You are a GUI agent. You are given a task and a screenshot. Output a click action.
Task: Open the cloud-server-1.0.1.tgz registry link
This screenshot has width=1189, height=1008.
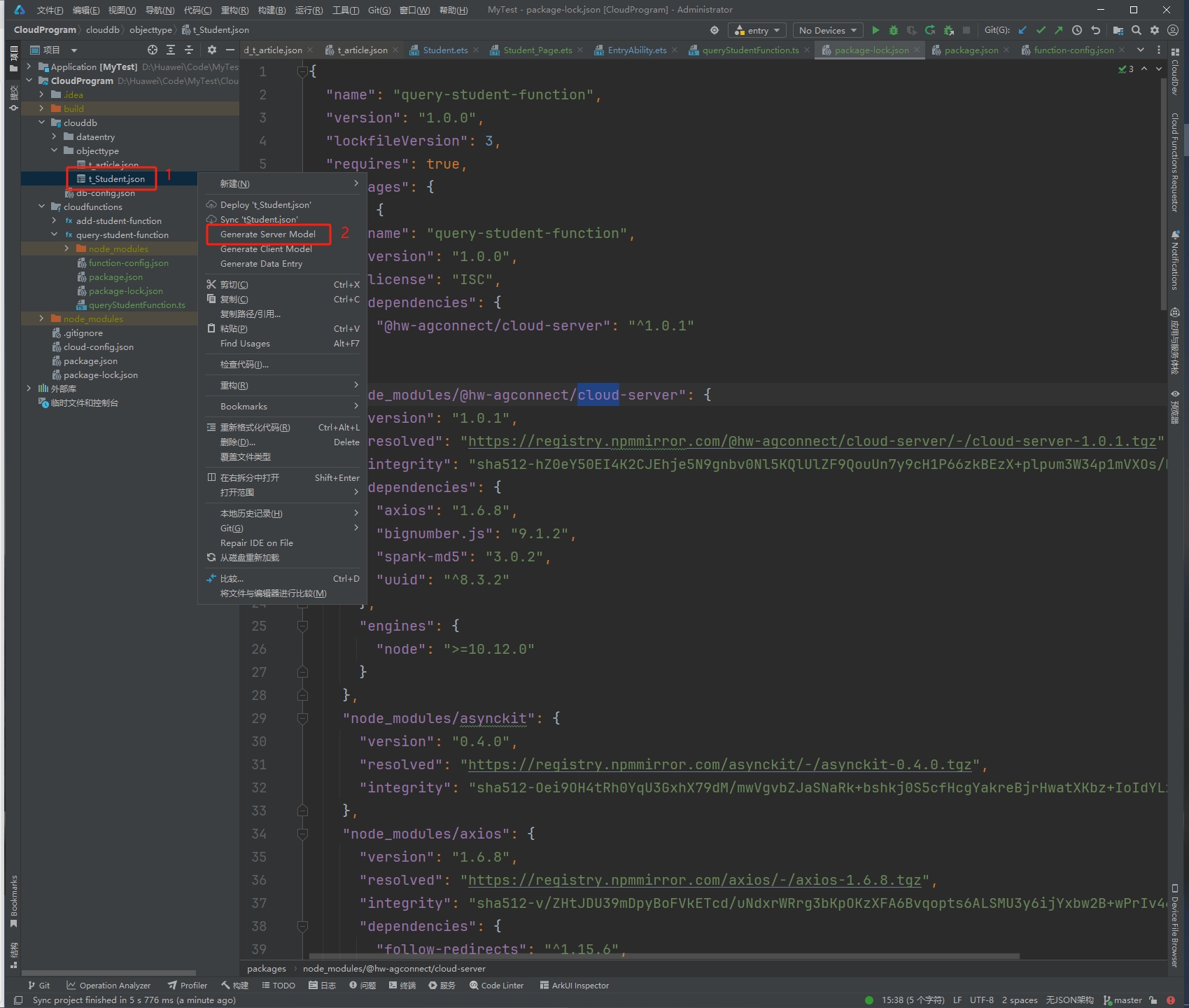tap(812, 441)
